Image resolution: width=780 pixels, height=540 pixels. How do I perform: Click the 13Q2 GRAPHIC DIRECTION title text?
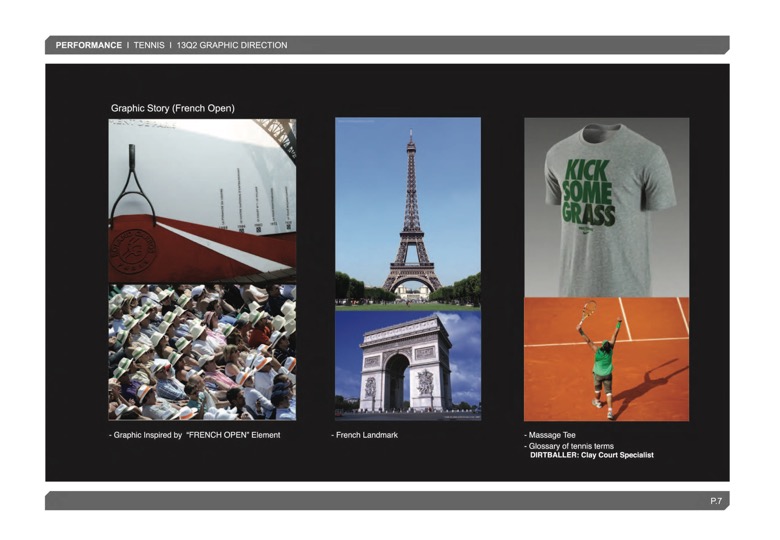pyautogui.click(x=231, y=45)
